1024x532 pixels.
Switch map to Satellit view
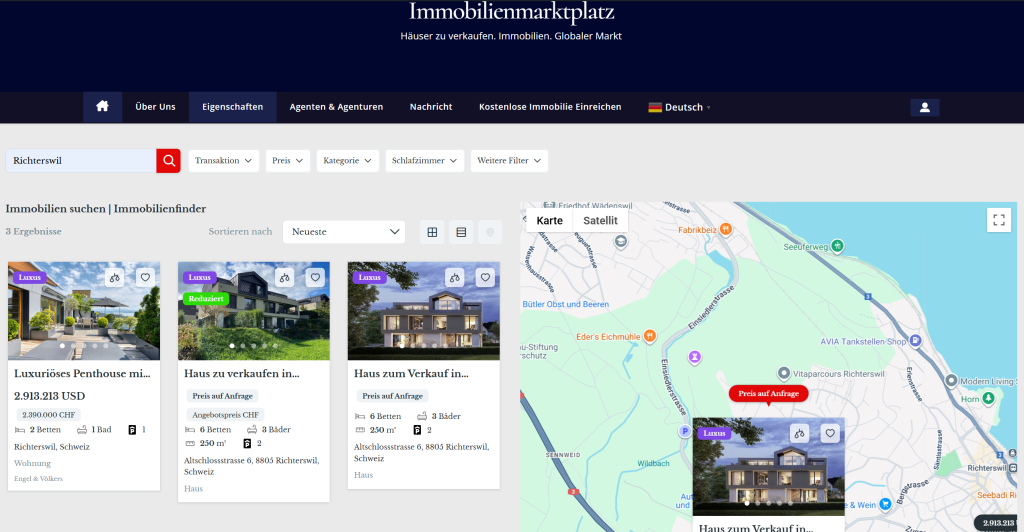600,220
